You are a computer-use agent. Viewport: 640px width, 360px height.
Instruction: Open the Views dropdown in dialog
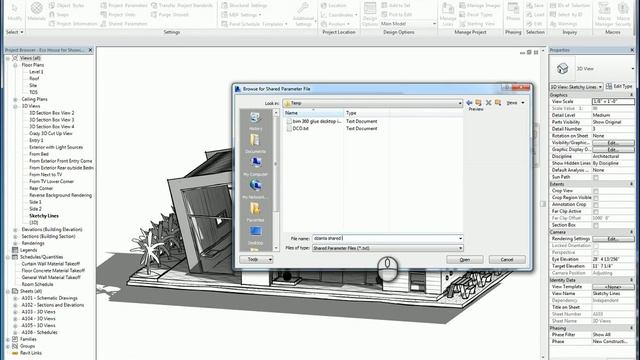tap(515, 103)
